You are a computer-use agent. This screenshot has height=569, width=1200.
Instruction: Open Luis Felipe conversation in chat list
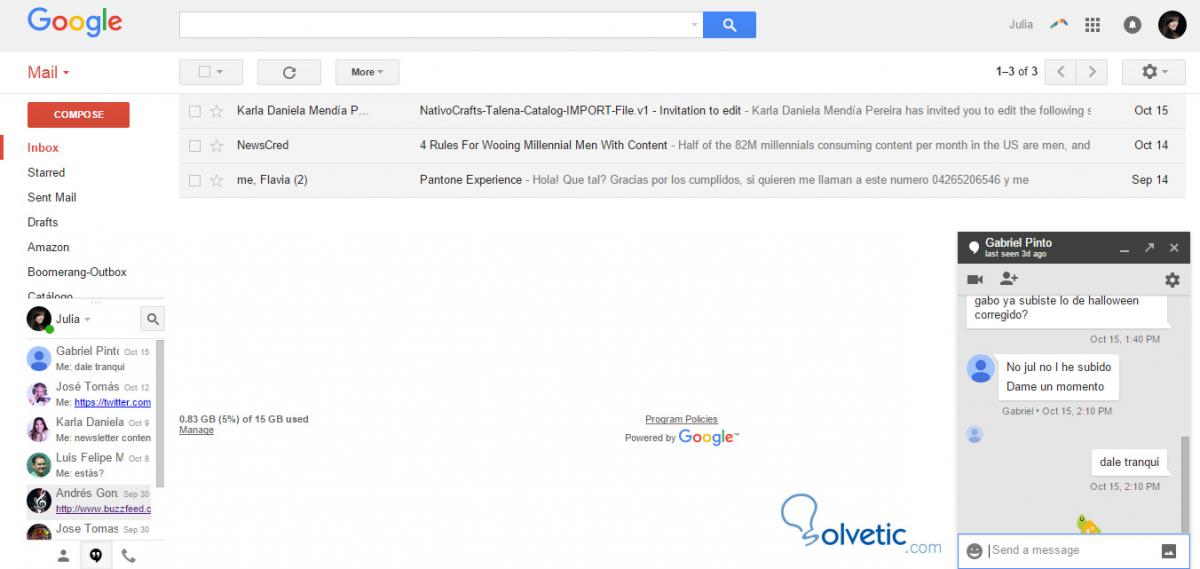pyautogui.click(x=88, y=465)
